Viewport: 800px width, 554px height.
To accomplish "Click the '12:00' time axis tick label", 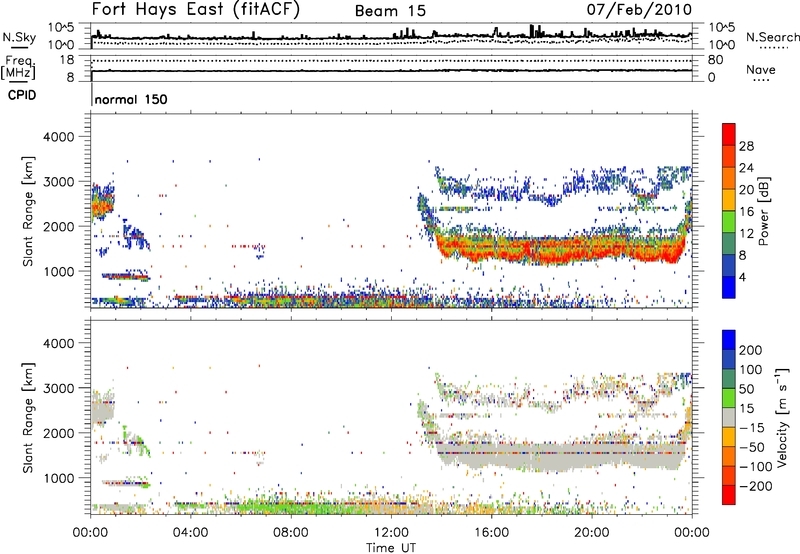I will [x=391, y=533].
